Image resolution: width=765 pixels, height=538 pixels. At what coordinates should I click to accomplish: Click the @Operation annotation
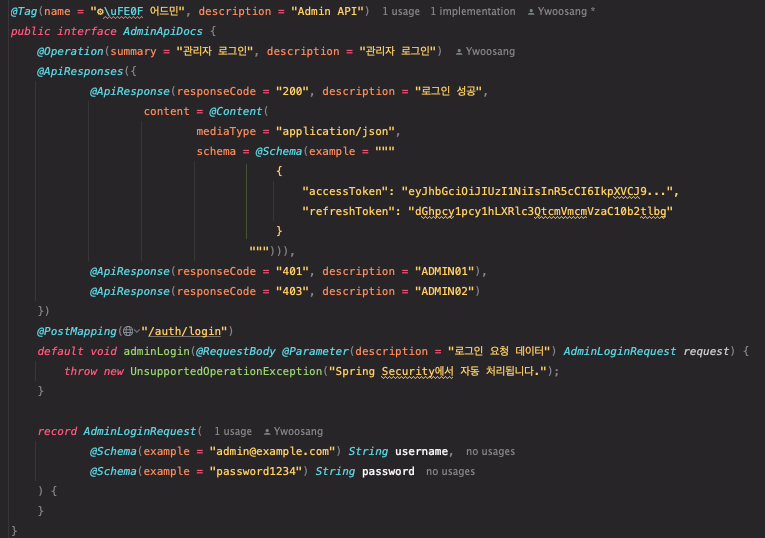(x=70, y=51)
